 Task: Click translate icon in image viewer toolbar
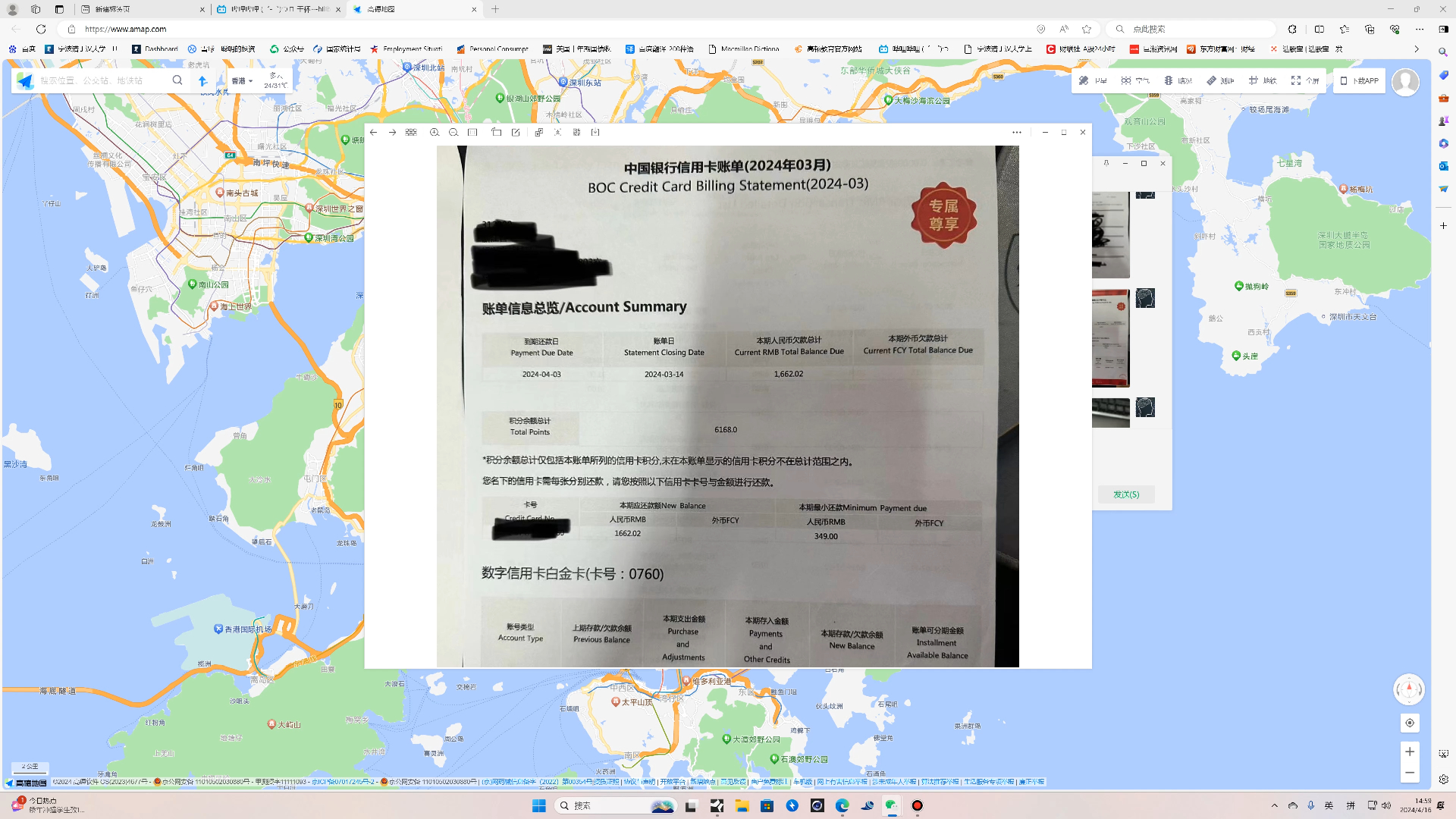point(538,132)
